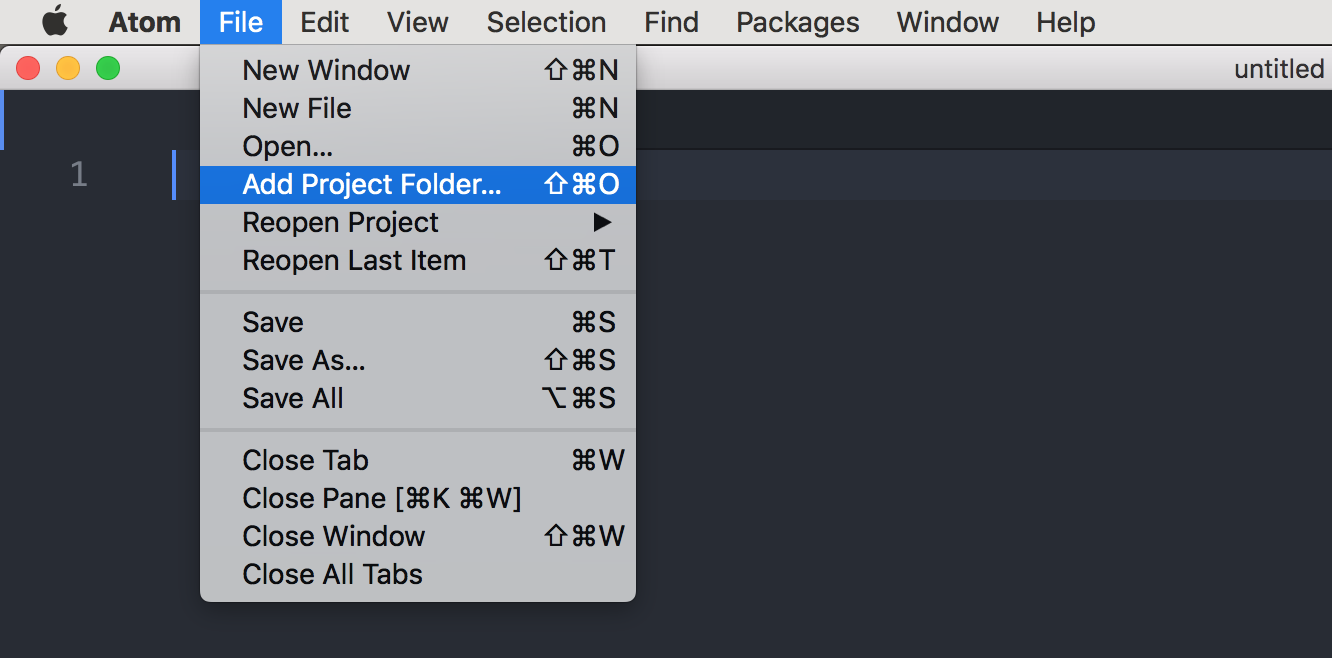Choose Close All Tabs

[x=418, y=574]
